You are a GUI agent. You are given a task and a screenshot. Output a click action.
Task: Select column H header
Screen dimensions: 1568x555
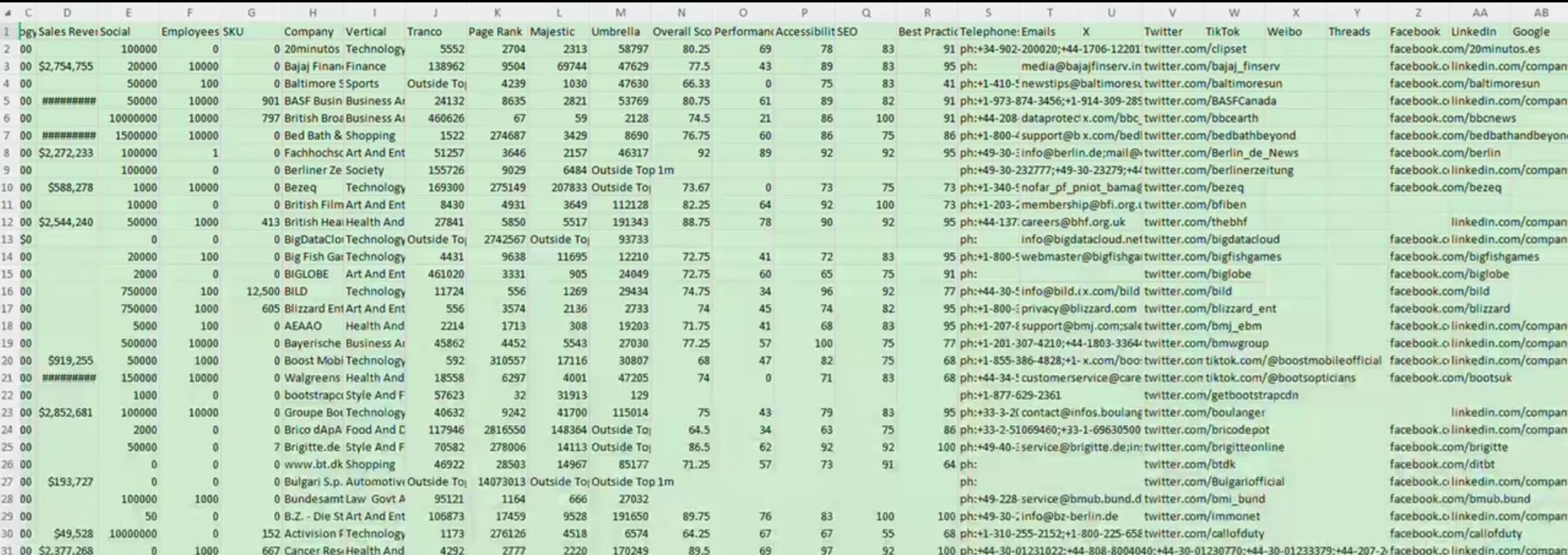coord(312,13)
